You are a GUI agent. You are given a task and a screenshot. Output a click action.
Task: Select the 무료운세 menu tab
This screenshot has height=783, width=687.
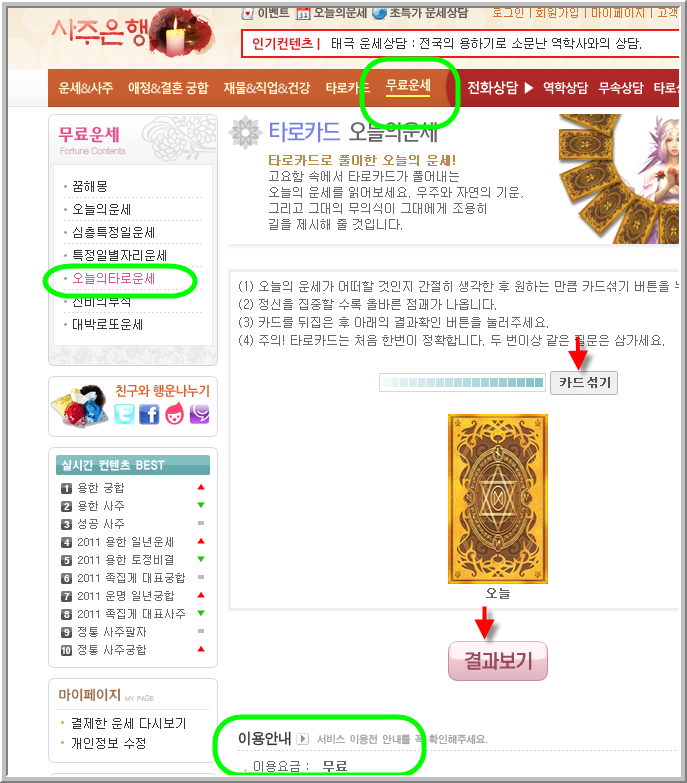[408, 86]
